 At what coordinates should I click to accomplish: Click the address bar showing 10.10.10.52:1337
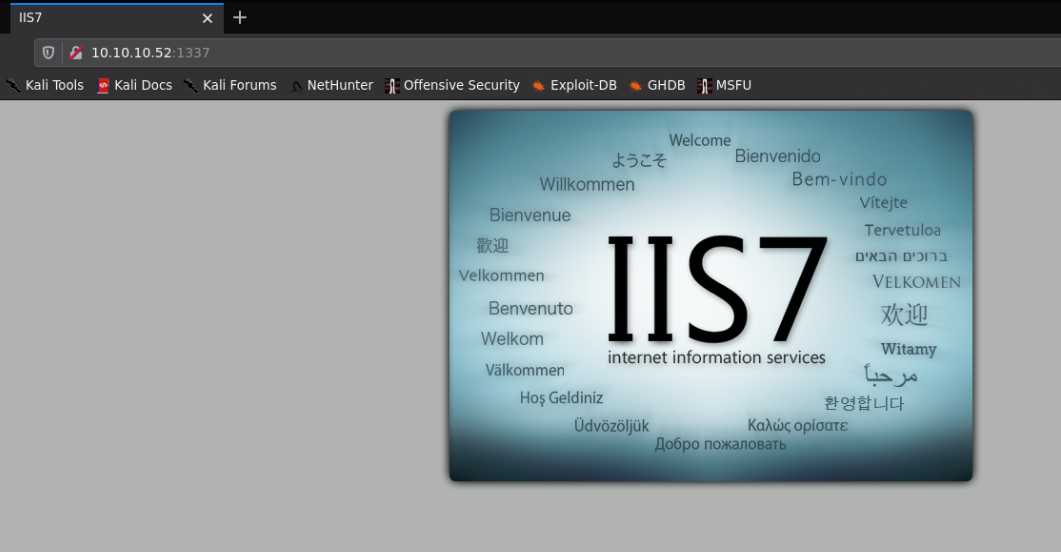(548, 53)
